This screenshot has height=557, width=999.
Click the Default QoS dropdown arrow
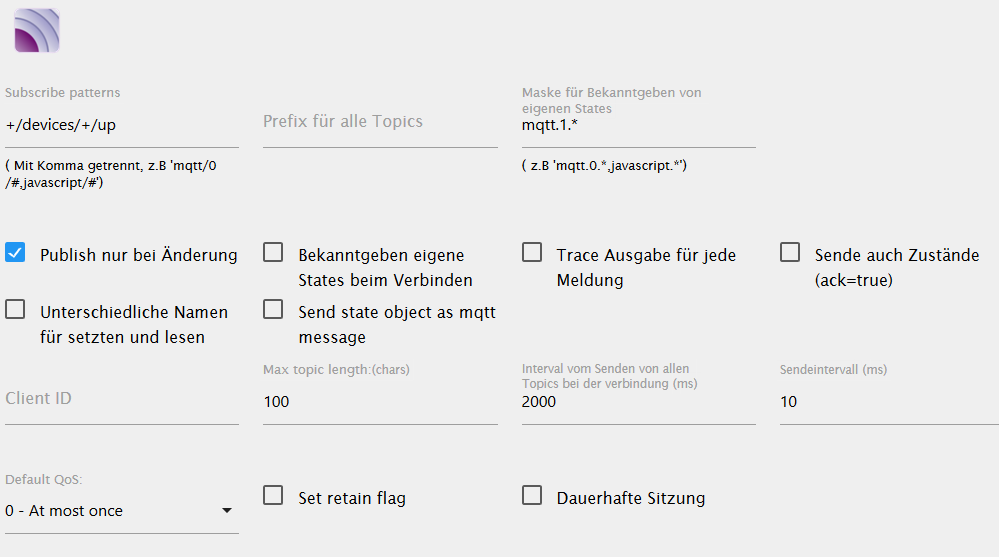point(227,511)
